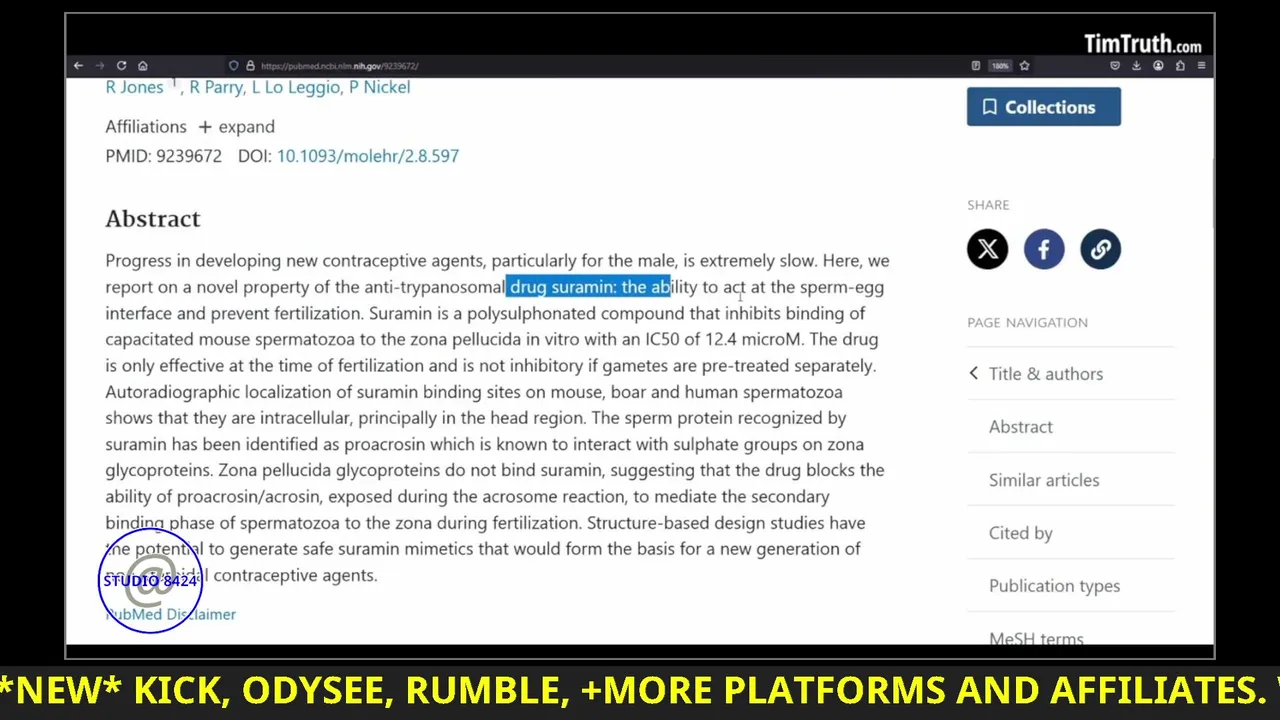Bookmark this page with the star icon

(x=1024, y=66)
